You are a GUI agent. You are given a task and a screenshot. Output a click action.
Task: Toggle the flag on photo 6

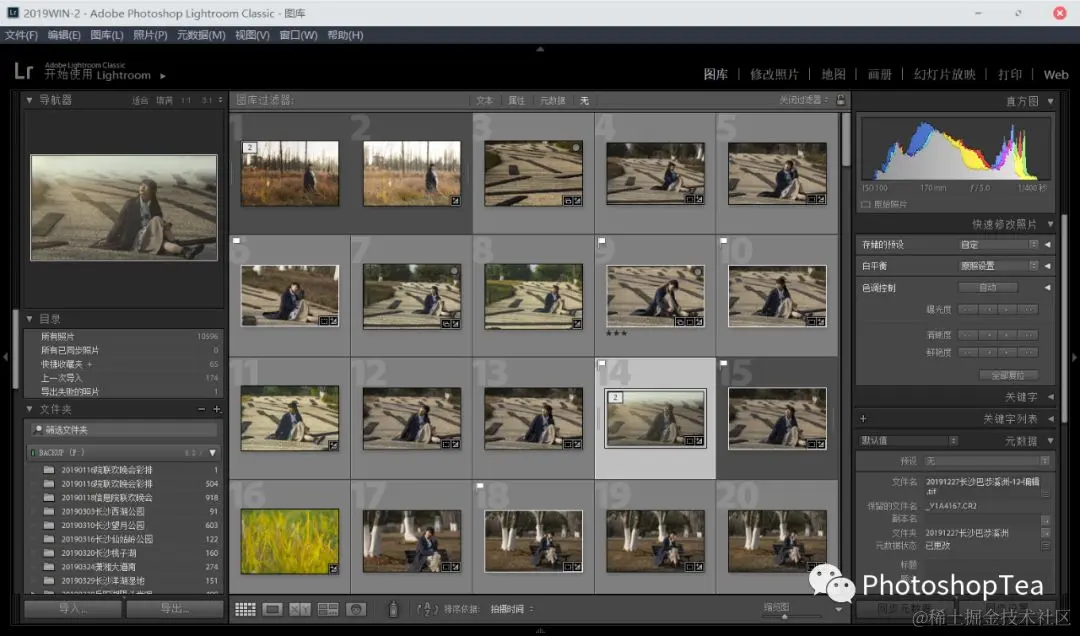click(x=236, y=241)
